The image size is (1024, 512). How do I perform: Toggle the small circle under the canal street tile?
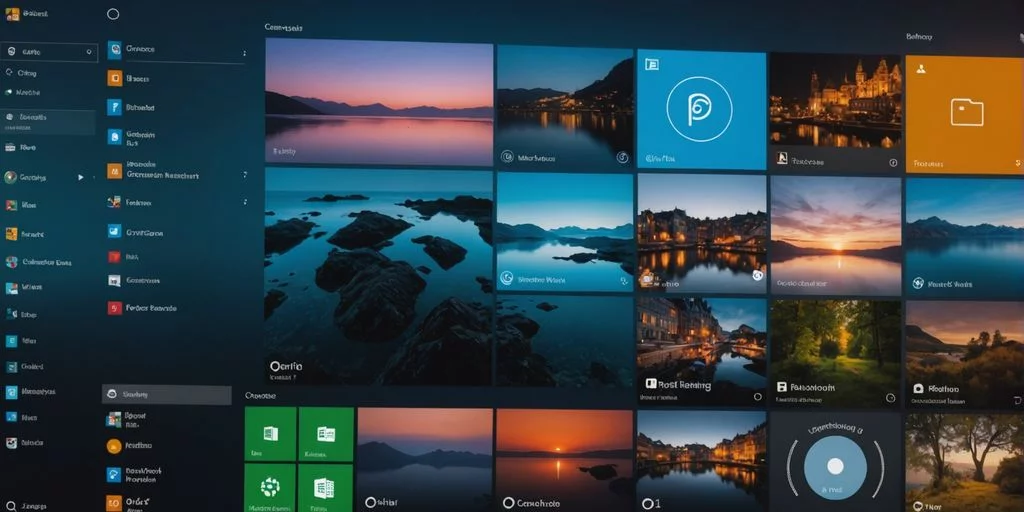tap(758, 396)
